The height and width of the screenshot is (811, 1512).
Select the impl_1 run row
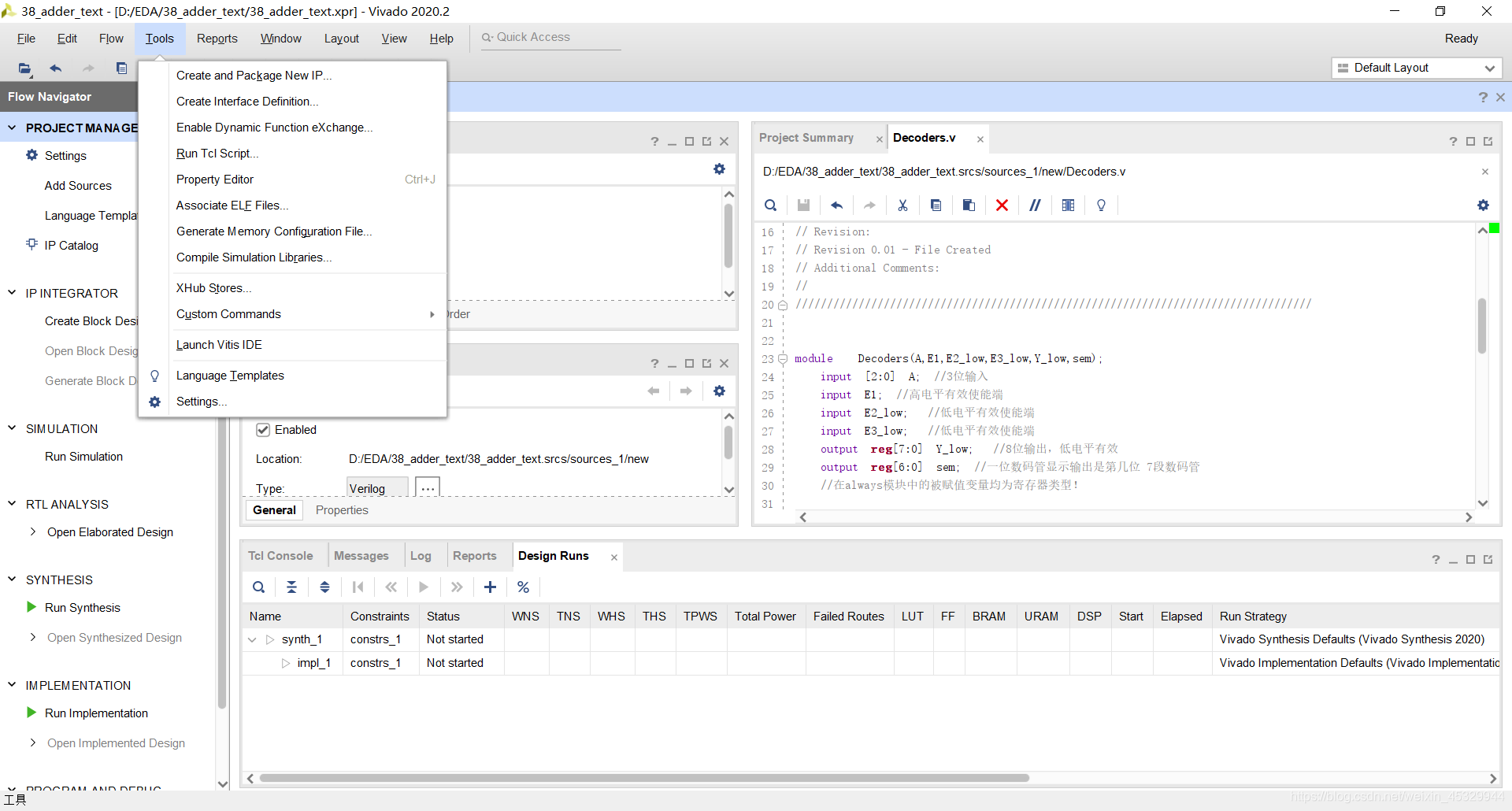[870, 663]
